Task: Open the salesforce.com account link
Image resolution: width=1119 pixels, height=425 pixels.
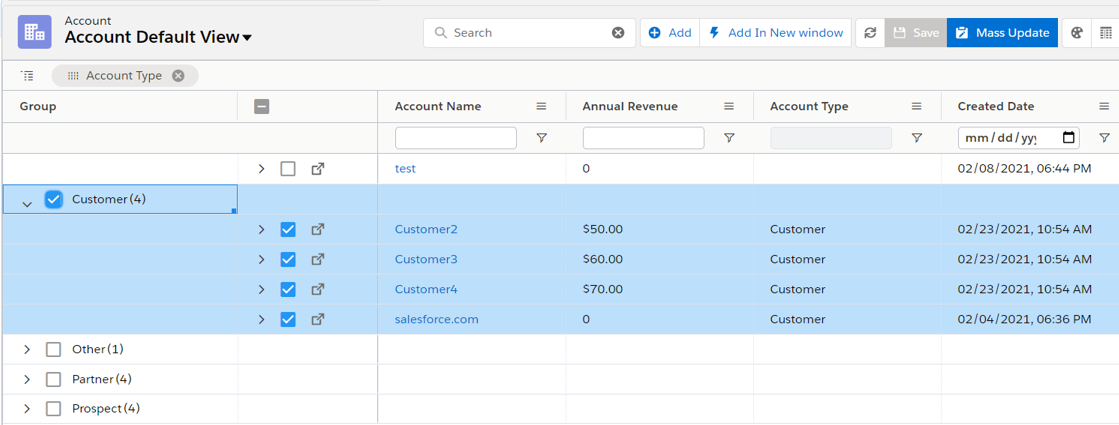Action: (x=436, y=319)
